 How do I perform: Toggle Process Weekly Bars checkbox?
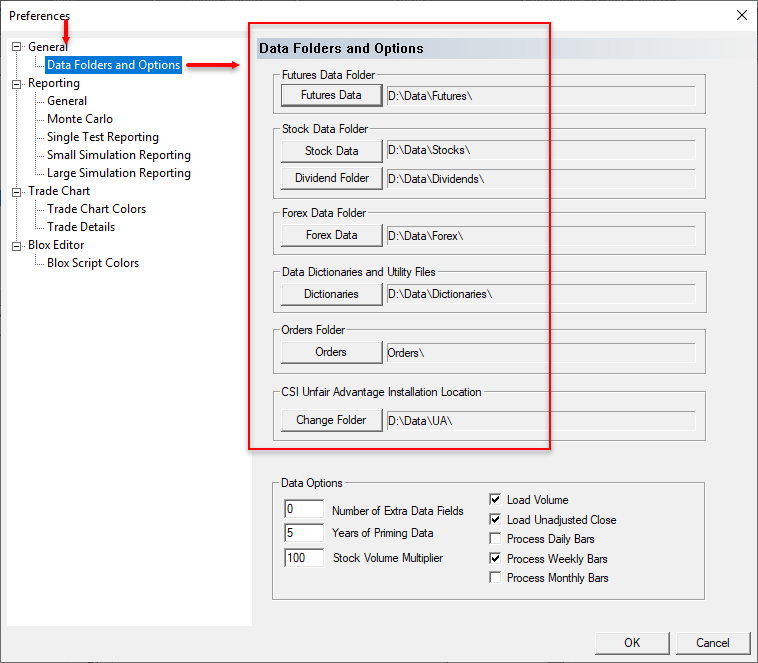(495, 558)
